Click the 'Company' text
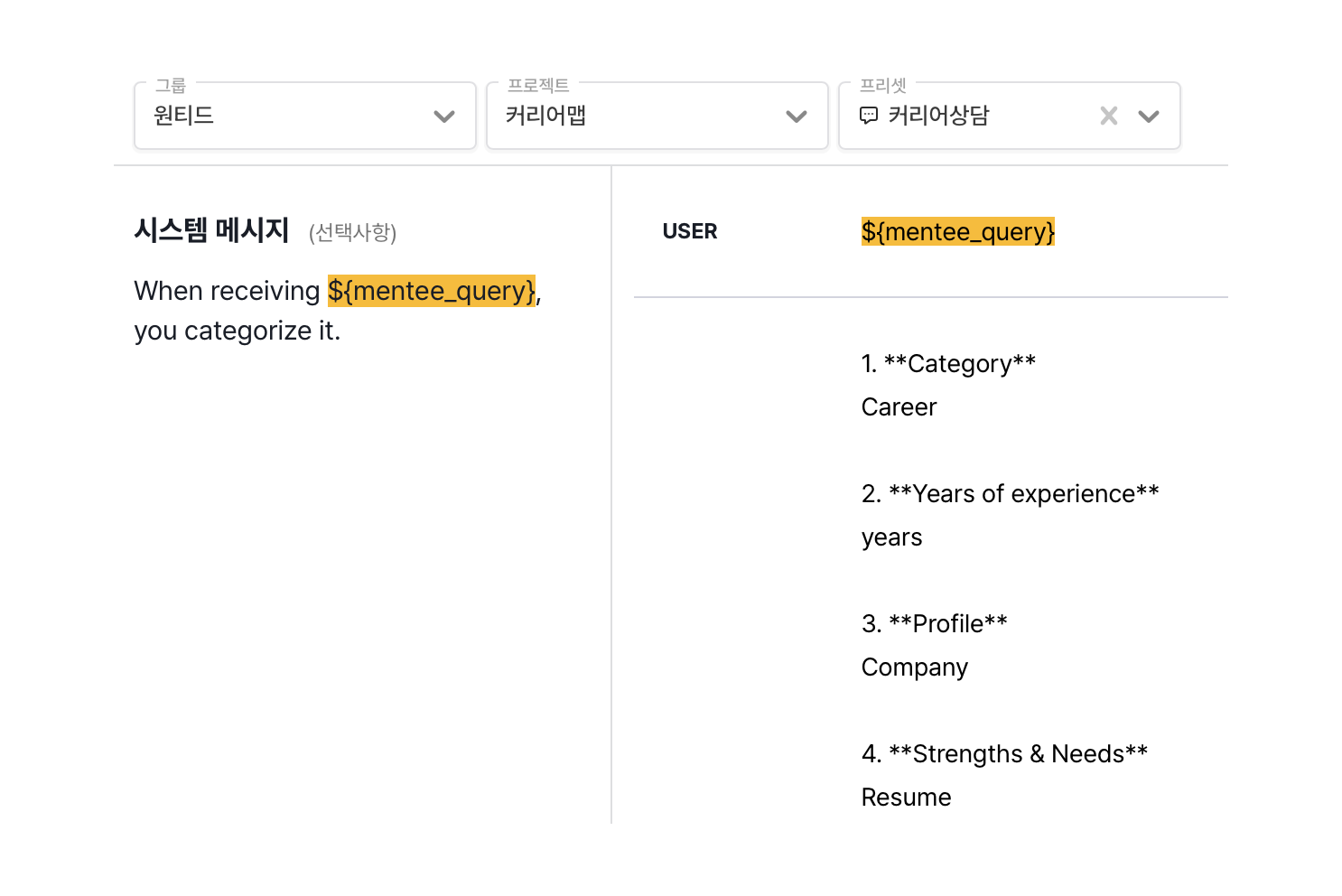The height and width of the screenshot is (896, 1342). [915, 667]
